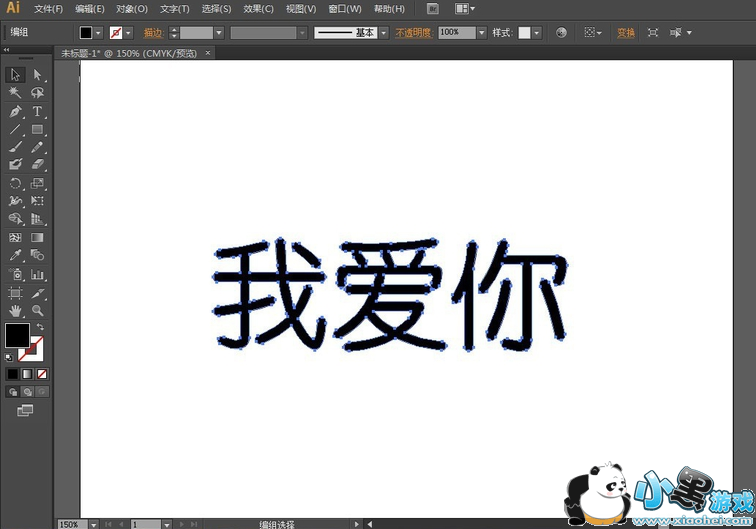Open the 基本 brush definition dropdown
This screenshot has width=756, height=529.
[x=384, y=33]
